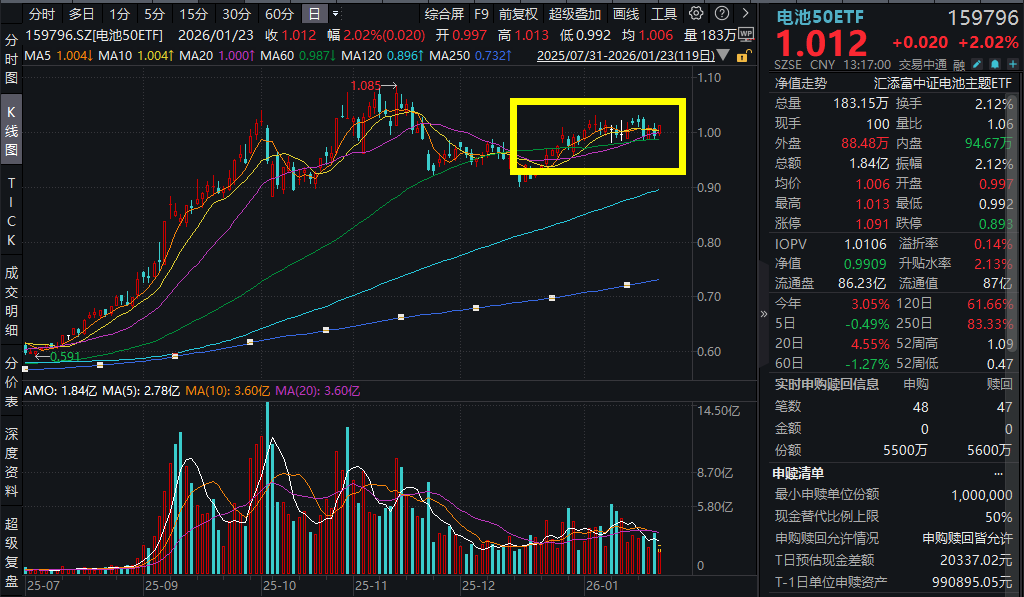Expand extra toolbar options with the right chevron
1024x597 pixels.
[x=743, y=13]
